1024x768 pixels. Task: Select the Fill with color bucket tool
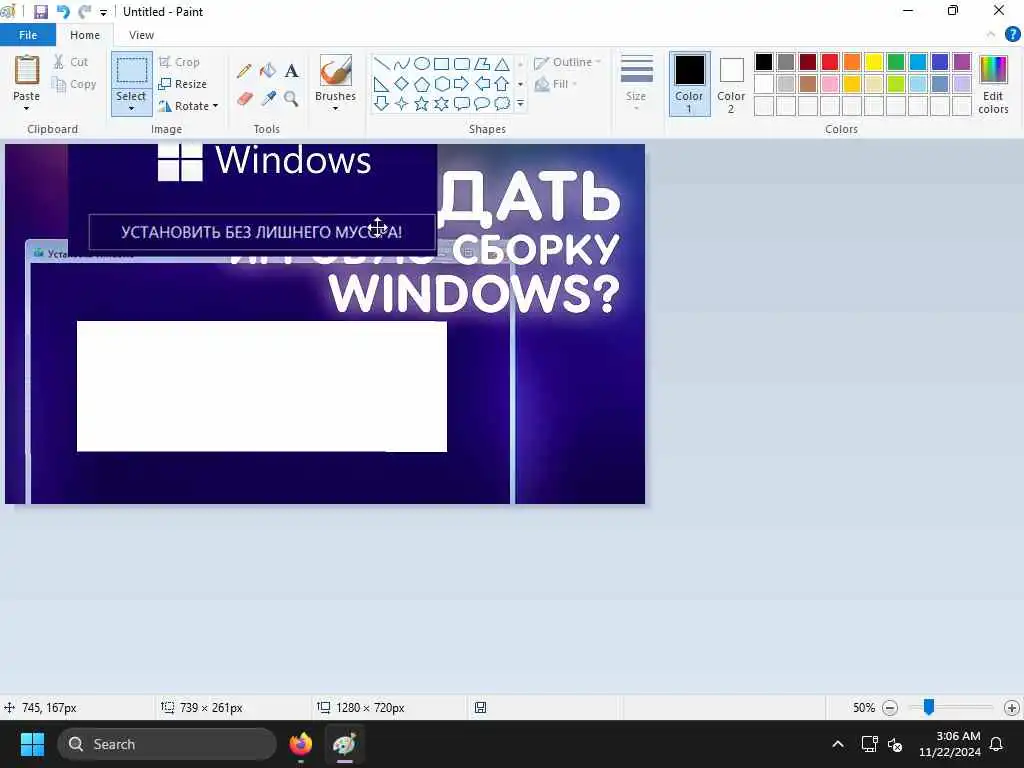click(268, 71)
